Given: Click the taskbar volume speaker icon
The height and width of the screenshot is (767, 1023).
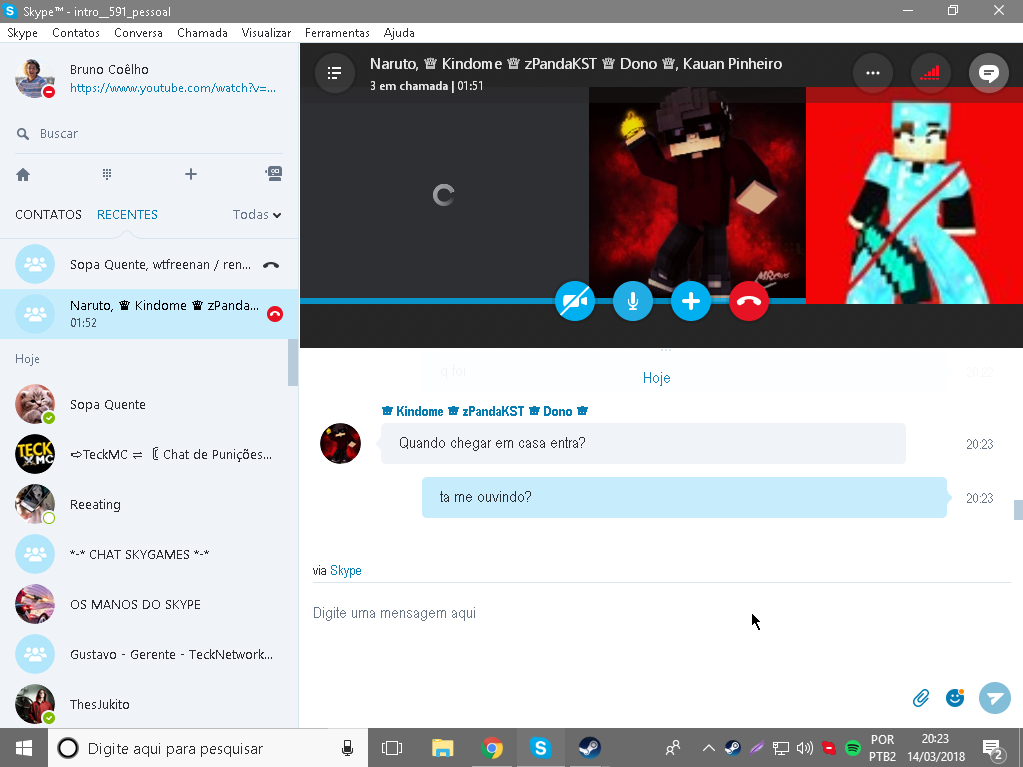Looking at the screenshot, I should point(804,748).
